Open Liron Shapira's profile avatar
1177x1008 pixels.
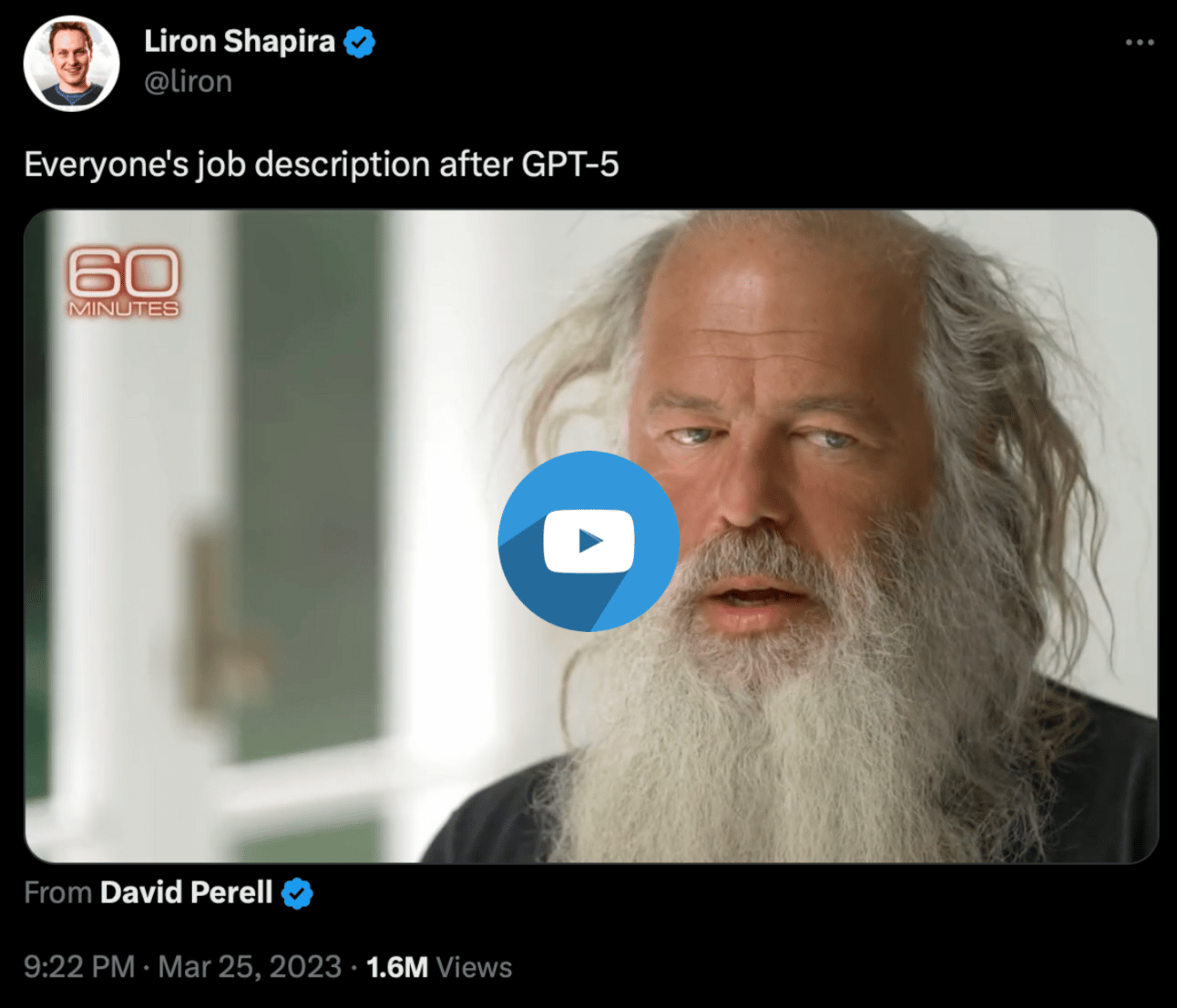71,63
